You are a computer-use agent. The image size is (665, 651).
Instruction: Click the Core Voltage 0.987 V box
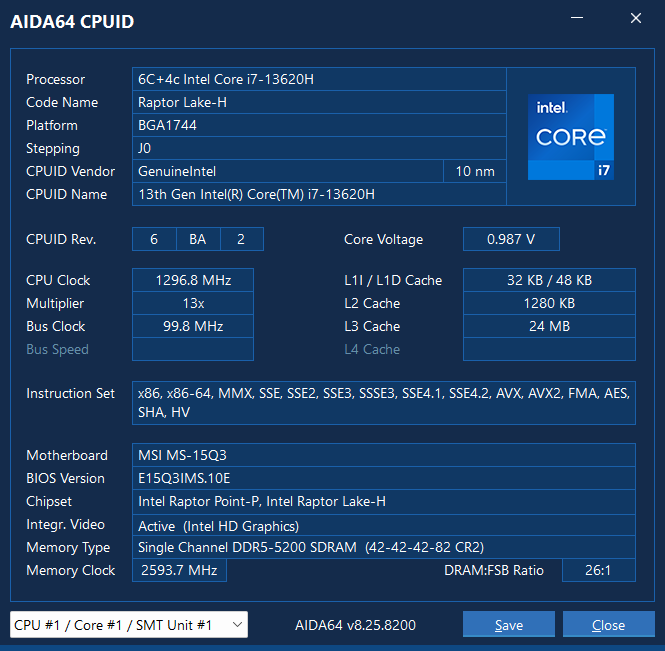pos(510,239)
